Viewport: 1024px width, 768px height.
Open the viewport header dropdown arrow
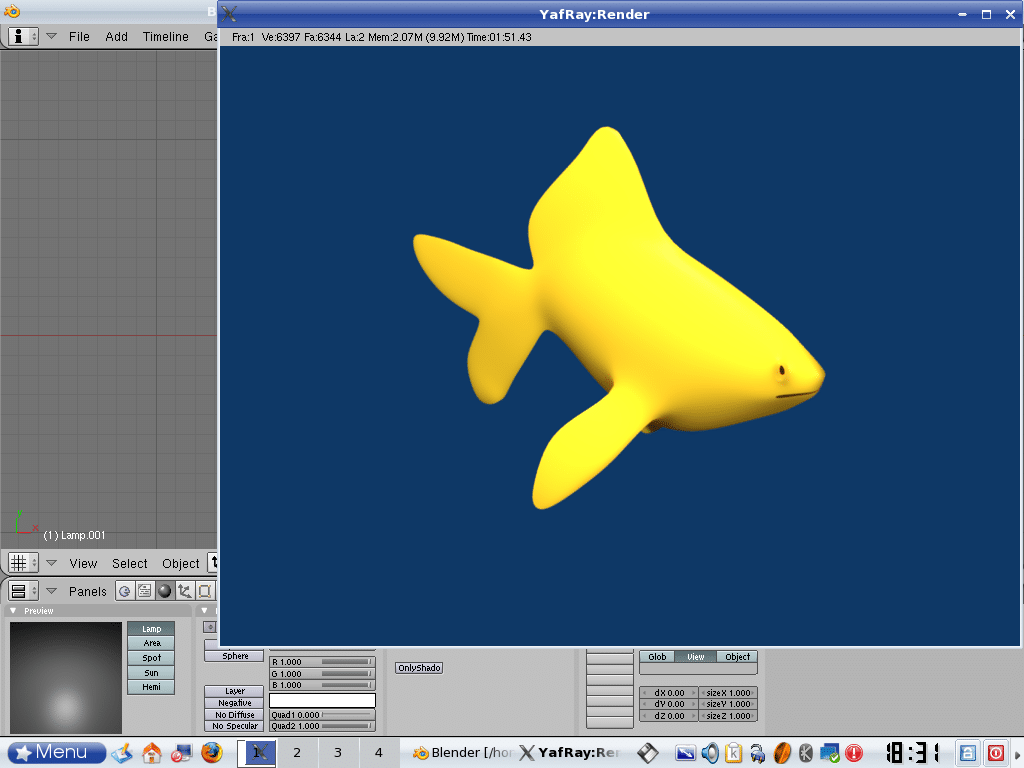[52, 562]
